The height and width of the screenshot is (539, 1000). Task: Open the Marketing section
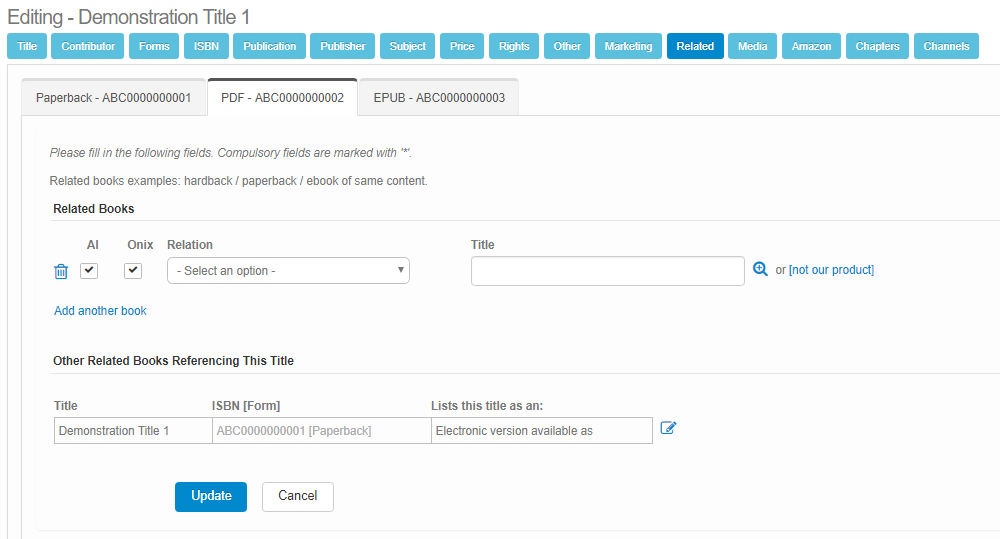click(x=628, y=46)
